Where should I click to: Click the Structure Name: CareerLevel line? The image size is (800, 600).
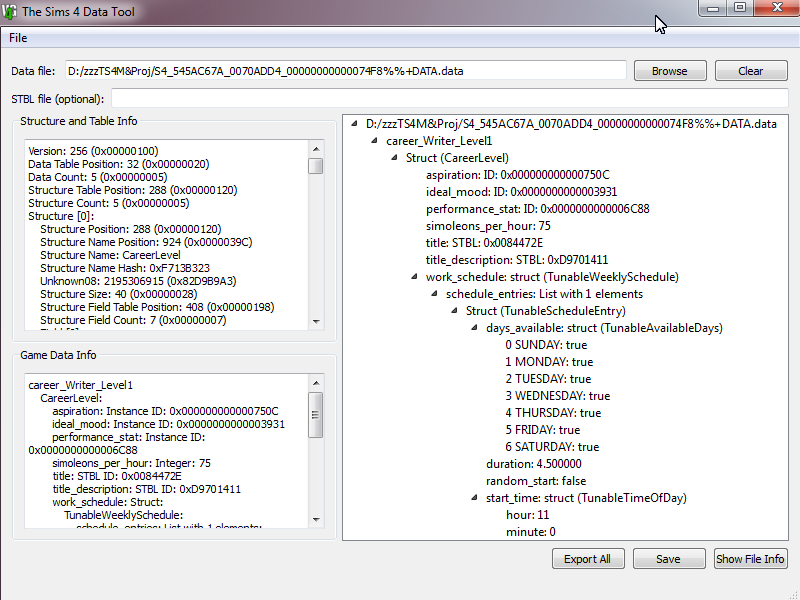pyautogui.click(x=110, y=255)
